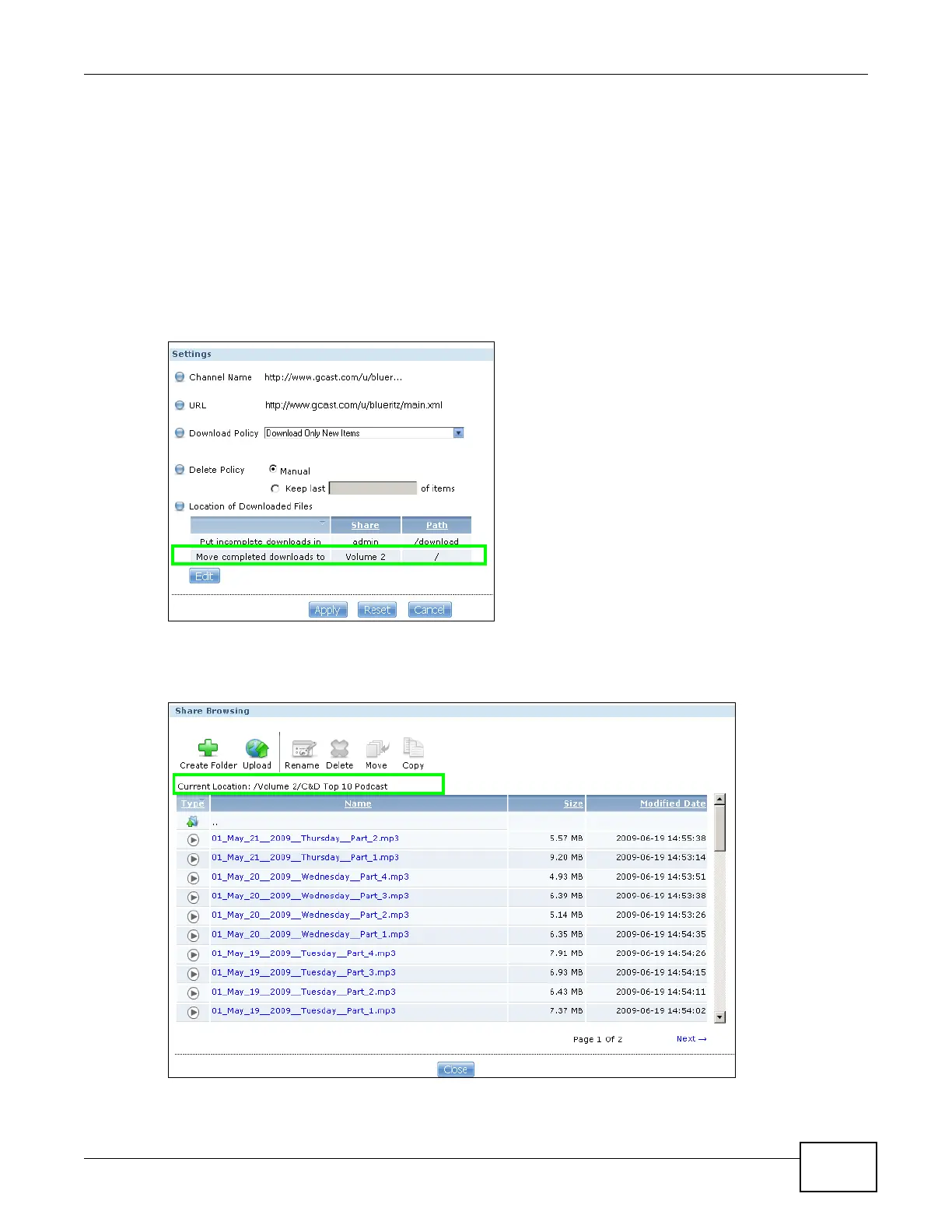The image size is (952, 1232).
Task: Go up via the parent folder icon
Action: click(192, 821)
